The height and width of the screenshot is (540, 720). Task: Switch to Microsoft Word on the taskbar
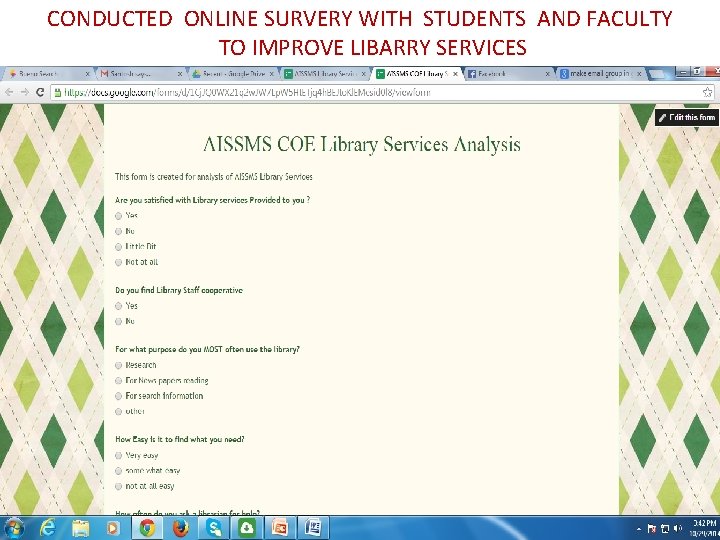pyautogui.click(x=314, y=529)
